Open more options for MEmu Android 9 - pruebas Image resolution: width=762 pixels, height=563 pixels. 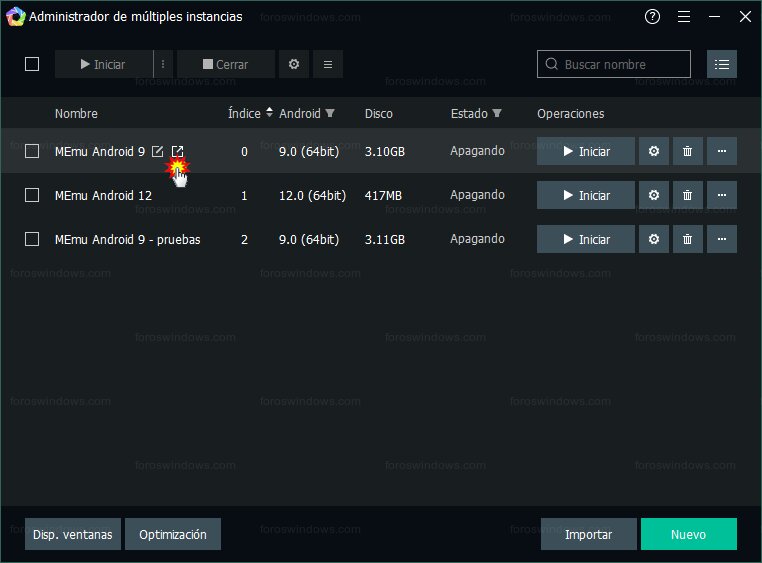point(722,239)
